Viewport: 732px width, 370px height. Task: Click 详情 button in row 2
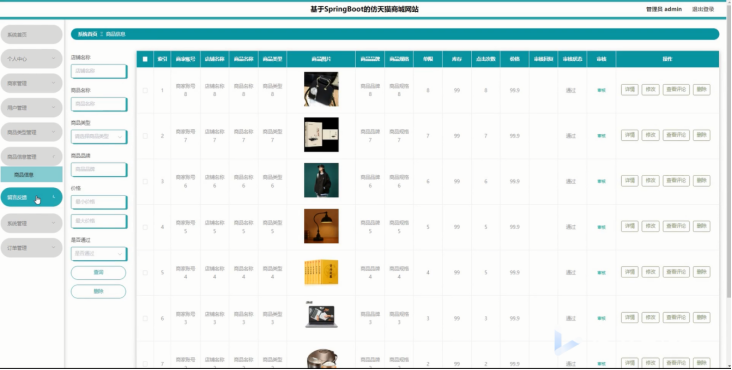630,135
